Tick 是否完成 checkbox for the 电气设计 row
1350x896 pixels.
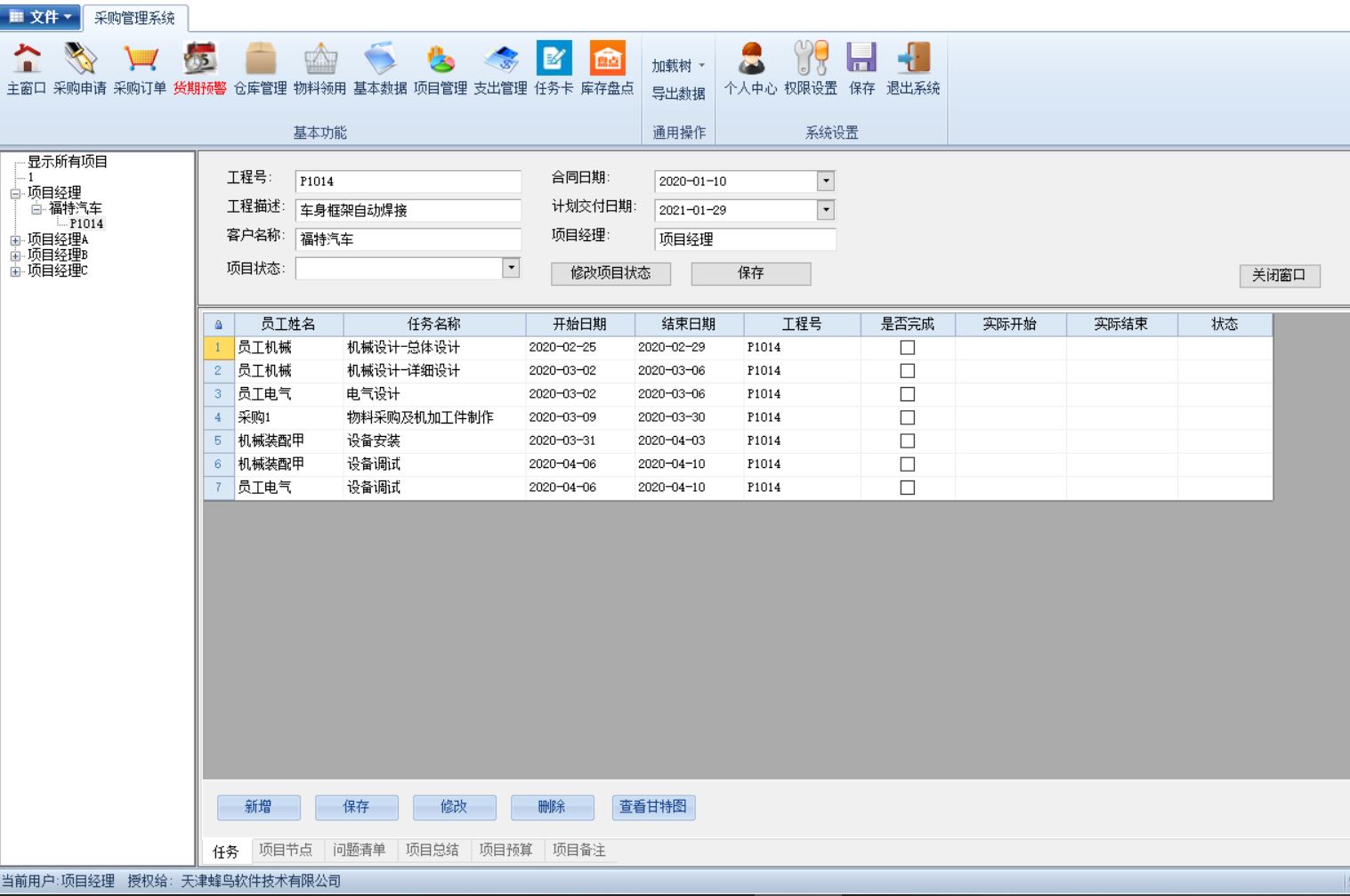907,394
